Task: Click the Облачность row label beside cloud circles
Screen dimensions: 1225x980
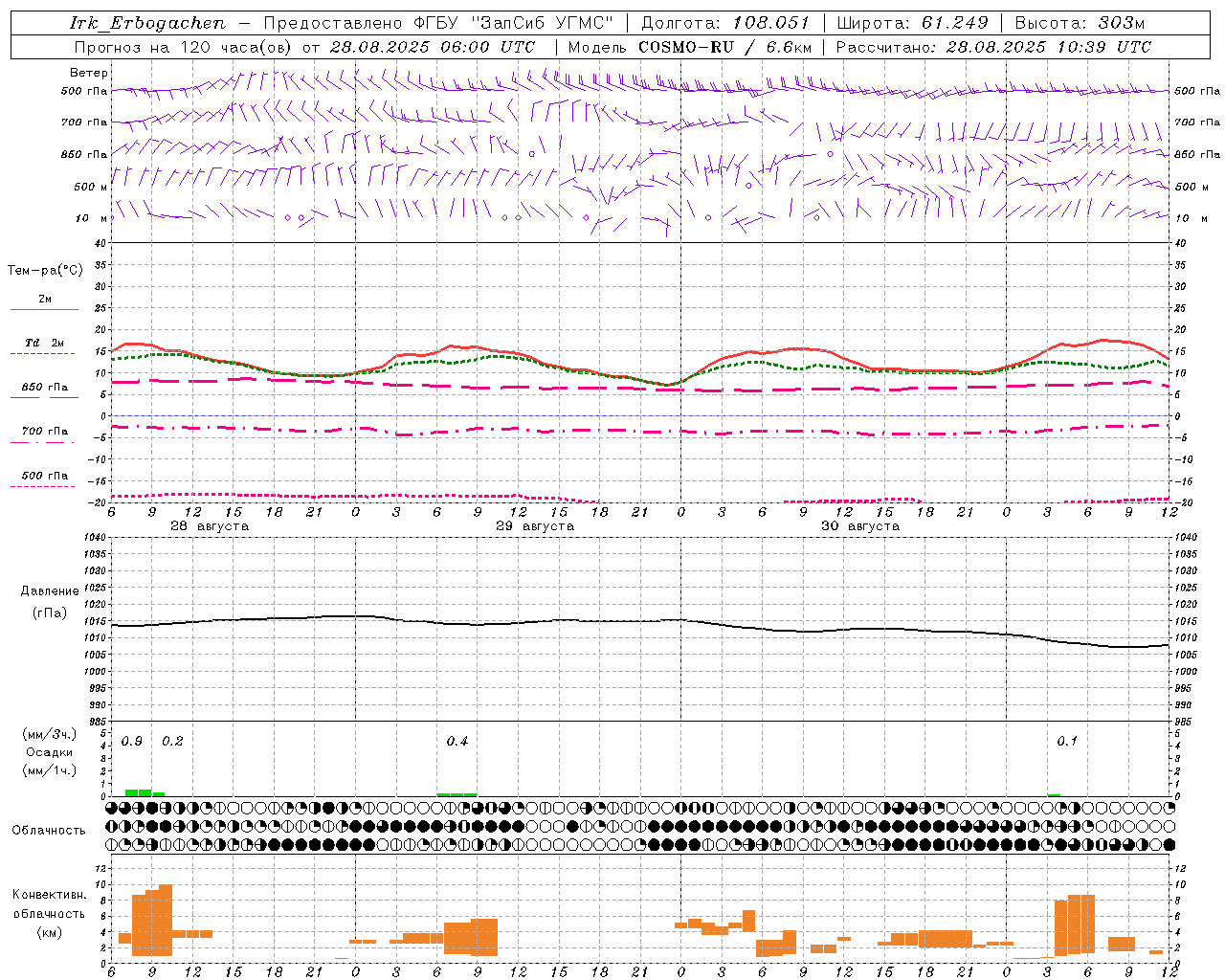Action: [49, 830]
